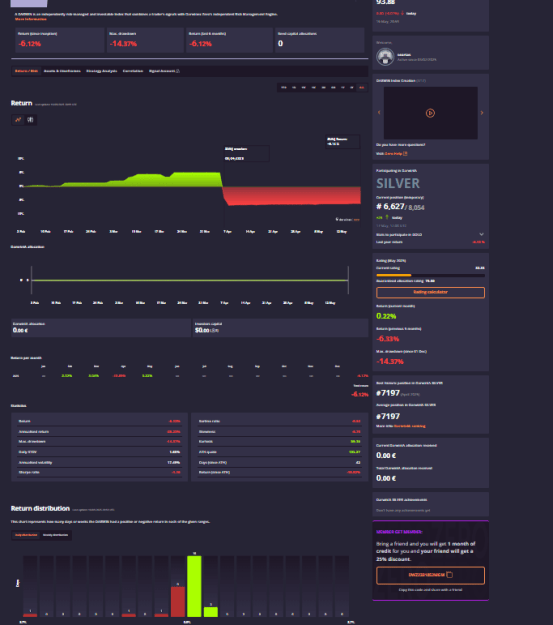Click the tall red bar in return distribution
The height and width of the screenshot is (625, 553).
pyautogui.click(x=178, y=602)
